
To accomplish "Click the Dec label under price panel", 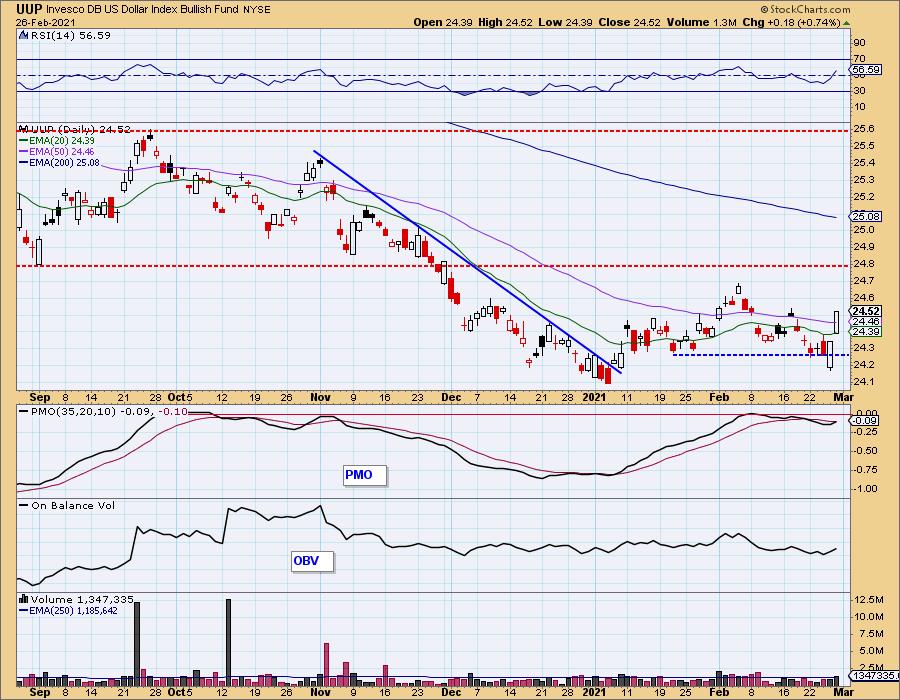I will [x=452, y=397].
